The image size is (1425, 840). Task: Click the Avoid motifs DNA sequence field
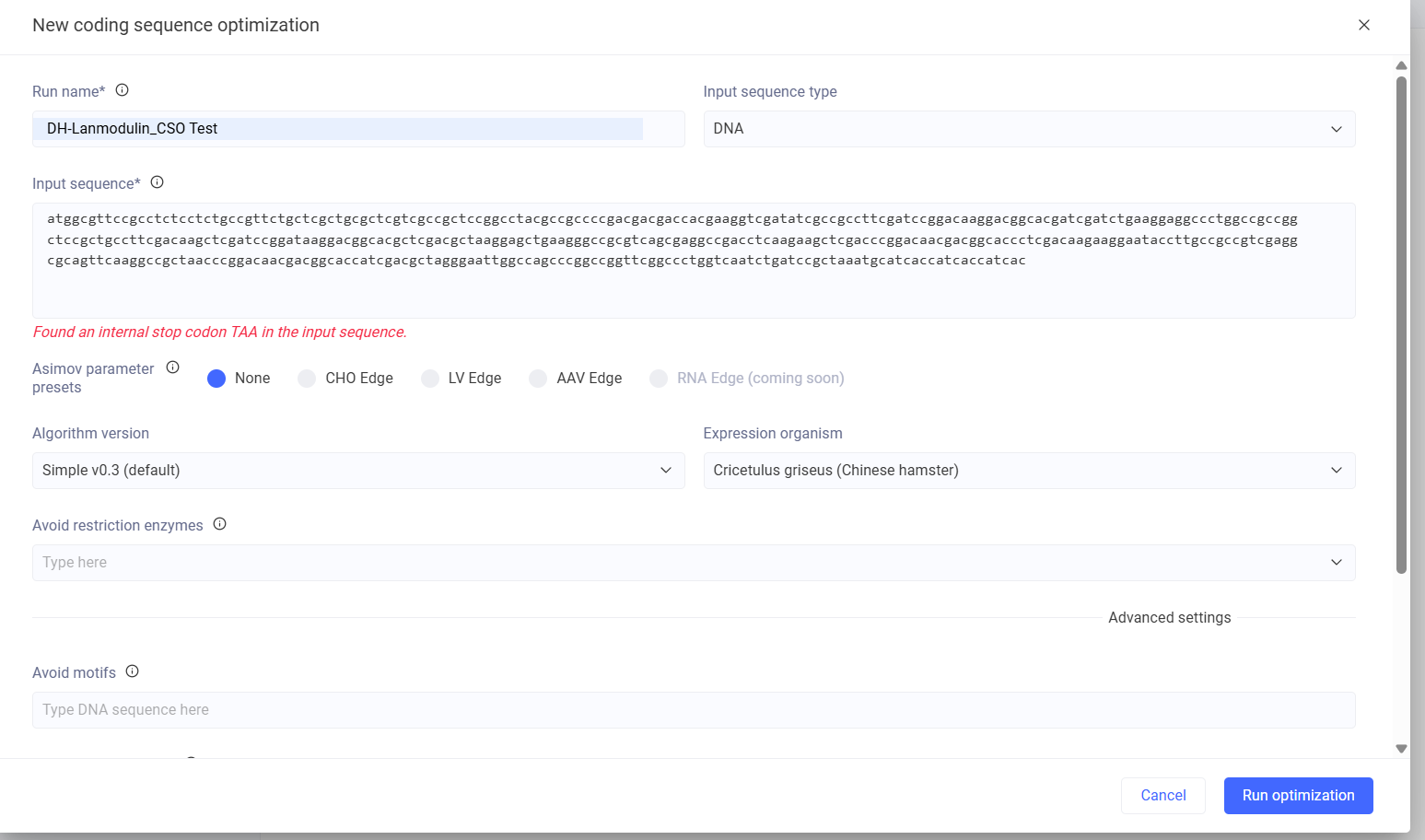[x=694, y=710]
